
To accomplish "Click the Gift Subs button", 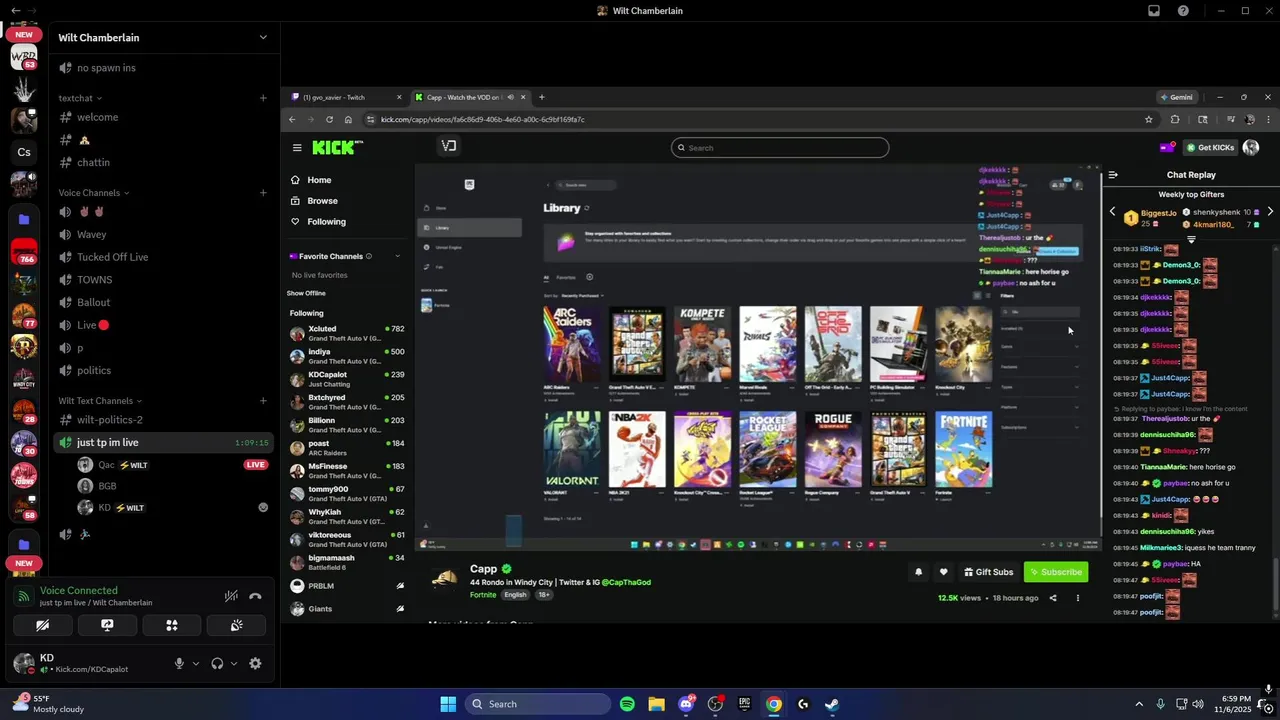I will click(988, 572).
